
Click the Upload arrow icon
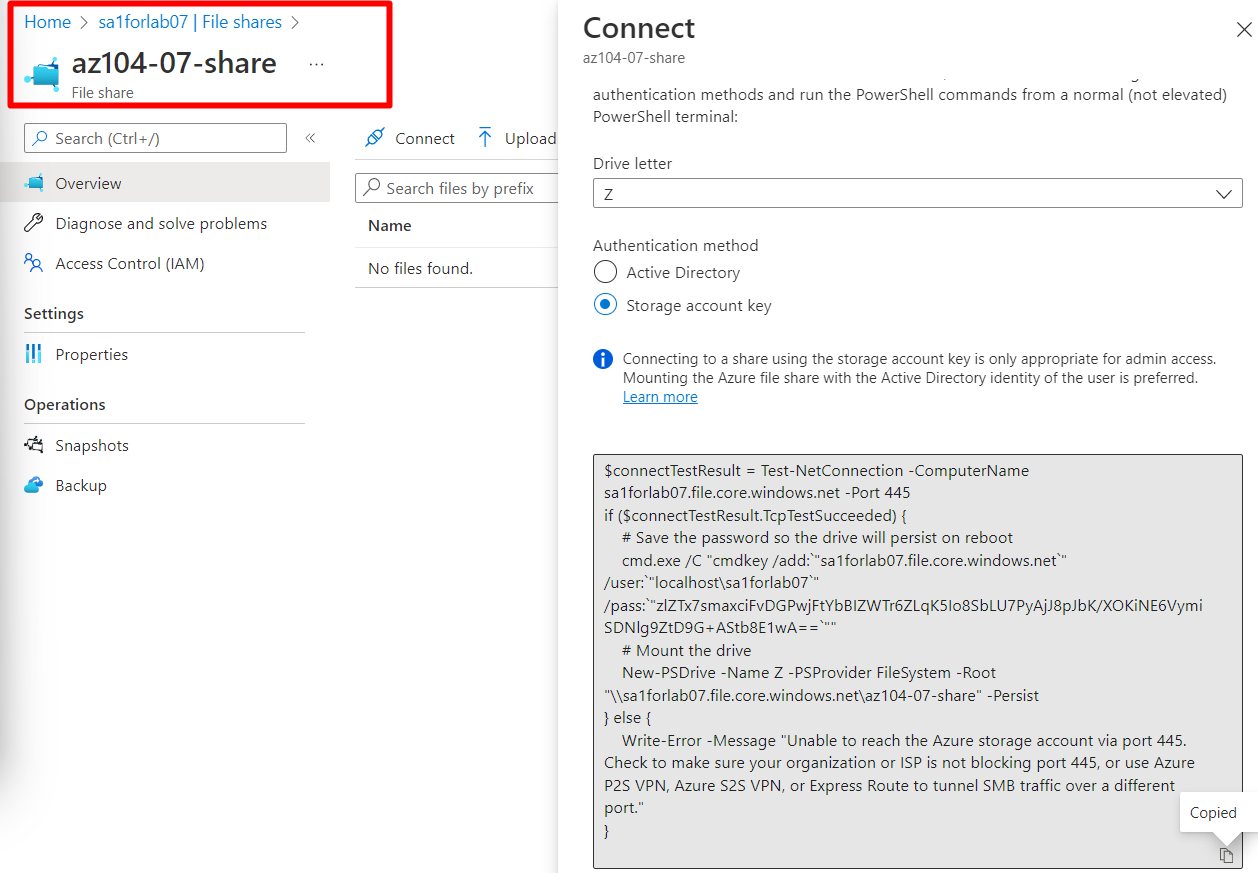pos(485,138)
